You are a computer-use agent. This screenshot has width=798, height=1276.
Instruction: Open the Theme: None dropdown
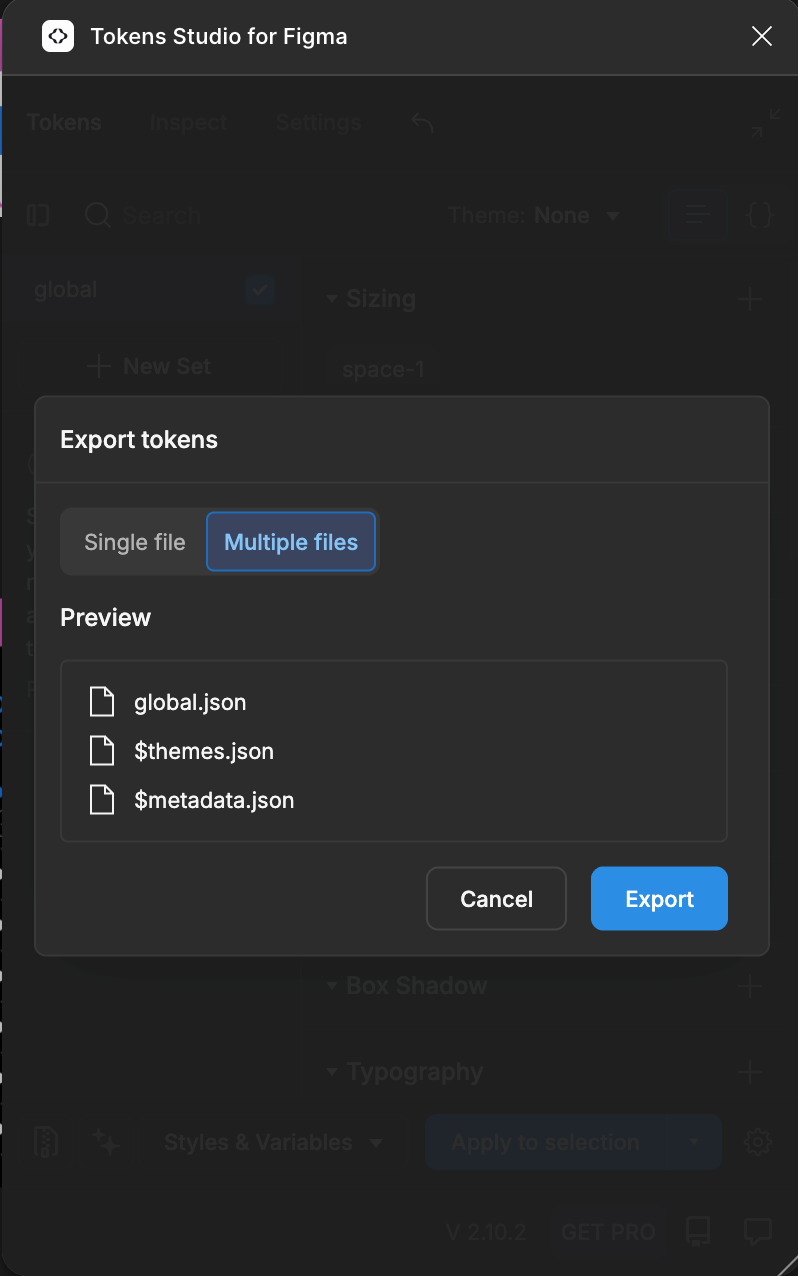[534, 215]
